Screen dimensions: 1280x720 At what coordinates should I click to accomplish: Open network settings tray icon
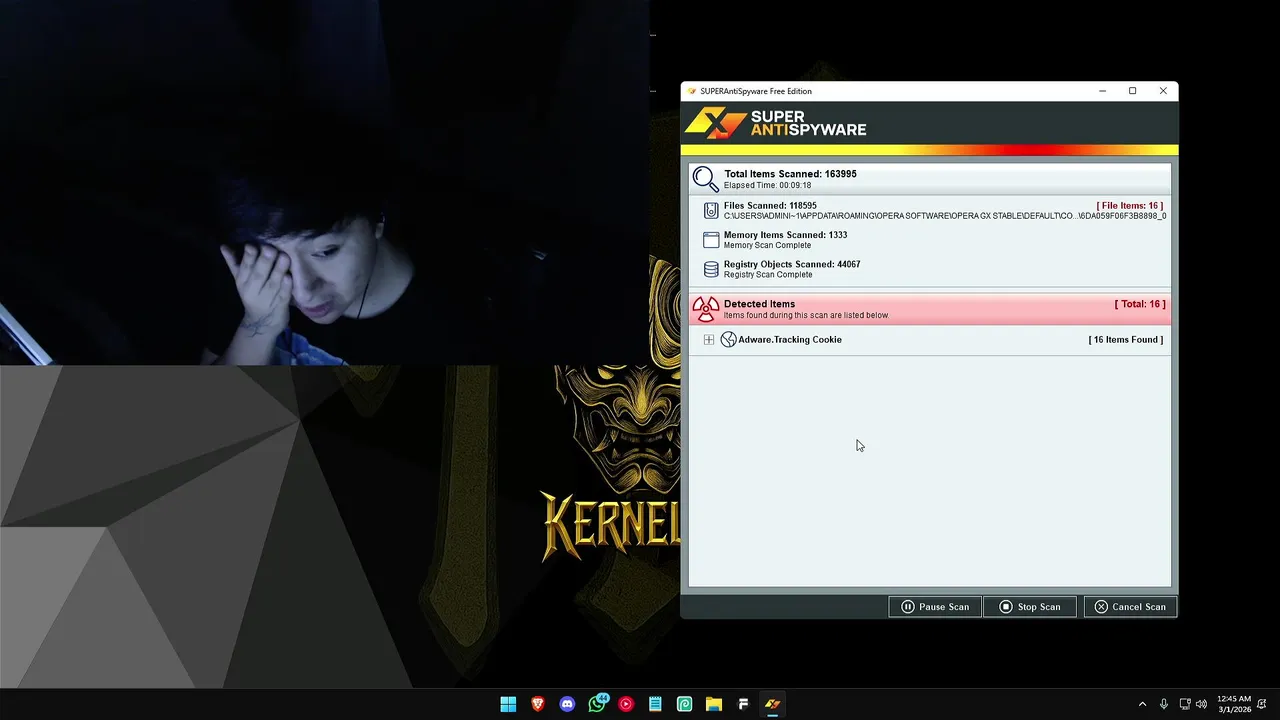coord(1185,704)
